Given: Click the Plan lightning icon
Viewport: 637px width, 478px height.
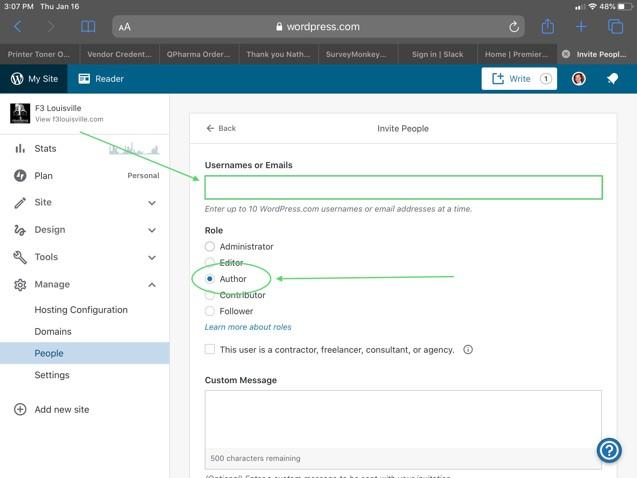Looking at the screenshot, I should tap(20, 176).
